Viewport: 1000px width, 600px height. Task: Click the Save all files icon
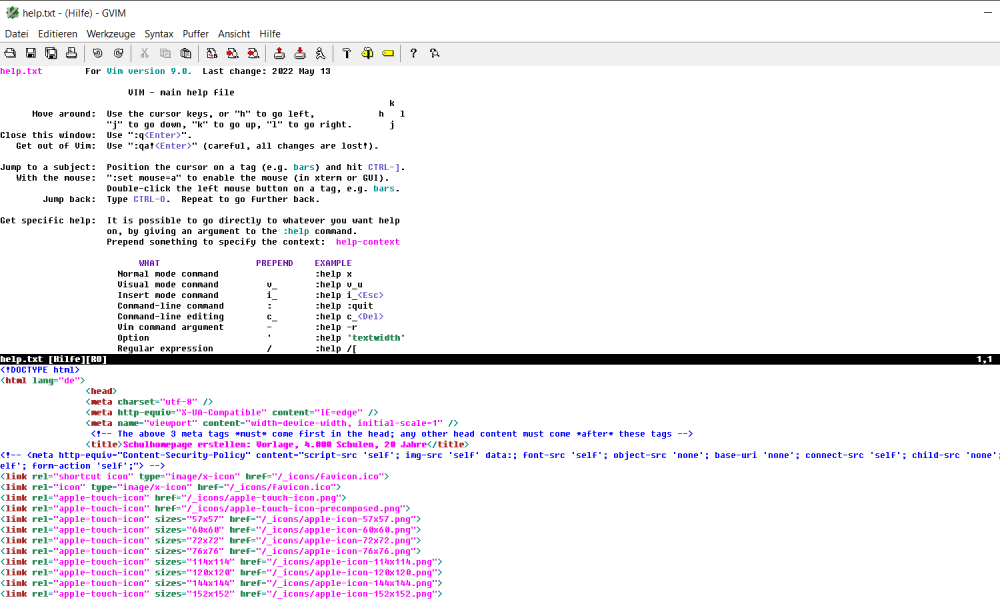(x=51, y=54)
